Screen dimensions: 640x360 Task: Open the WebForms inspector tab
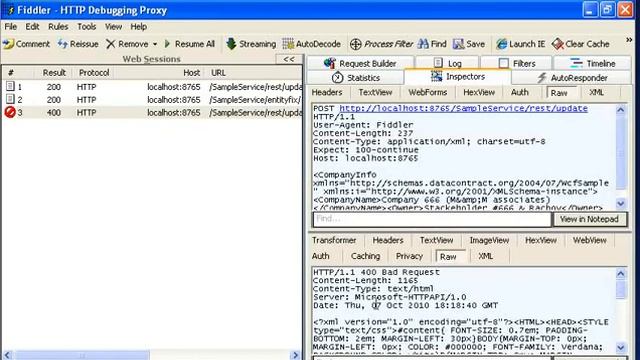click(x=428, y=93)
